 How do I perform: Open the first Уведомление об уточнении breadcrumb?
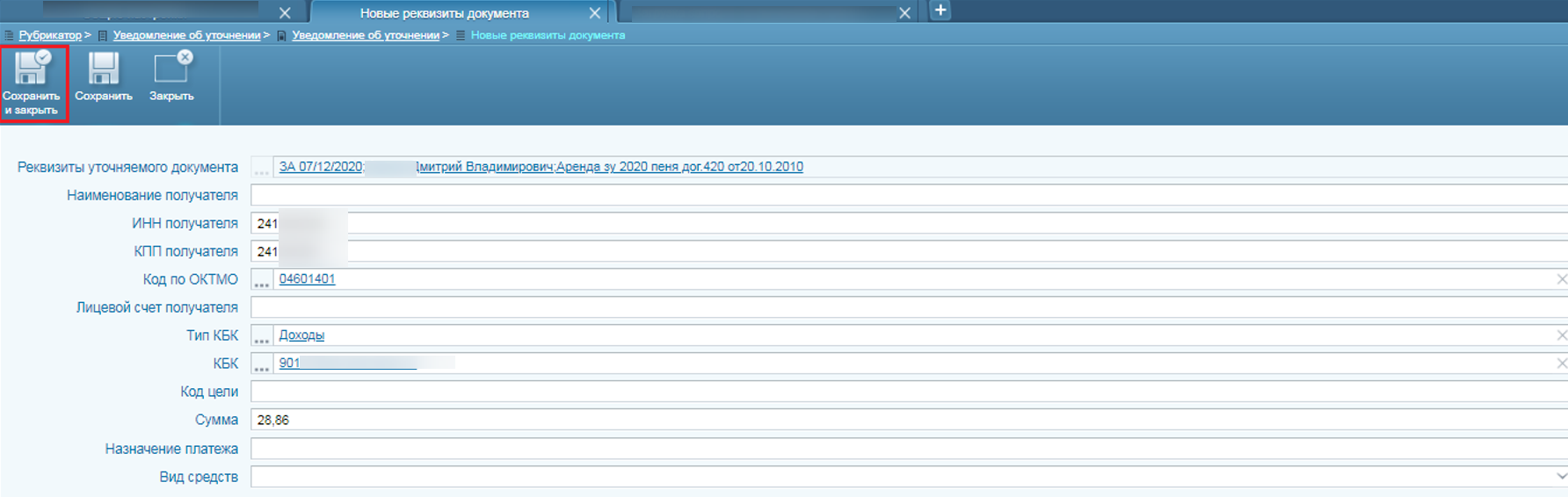pos(186,35)
